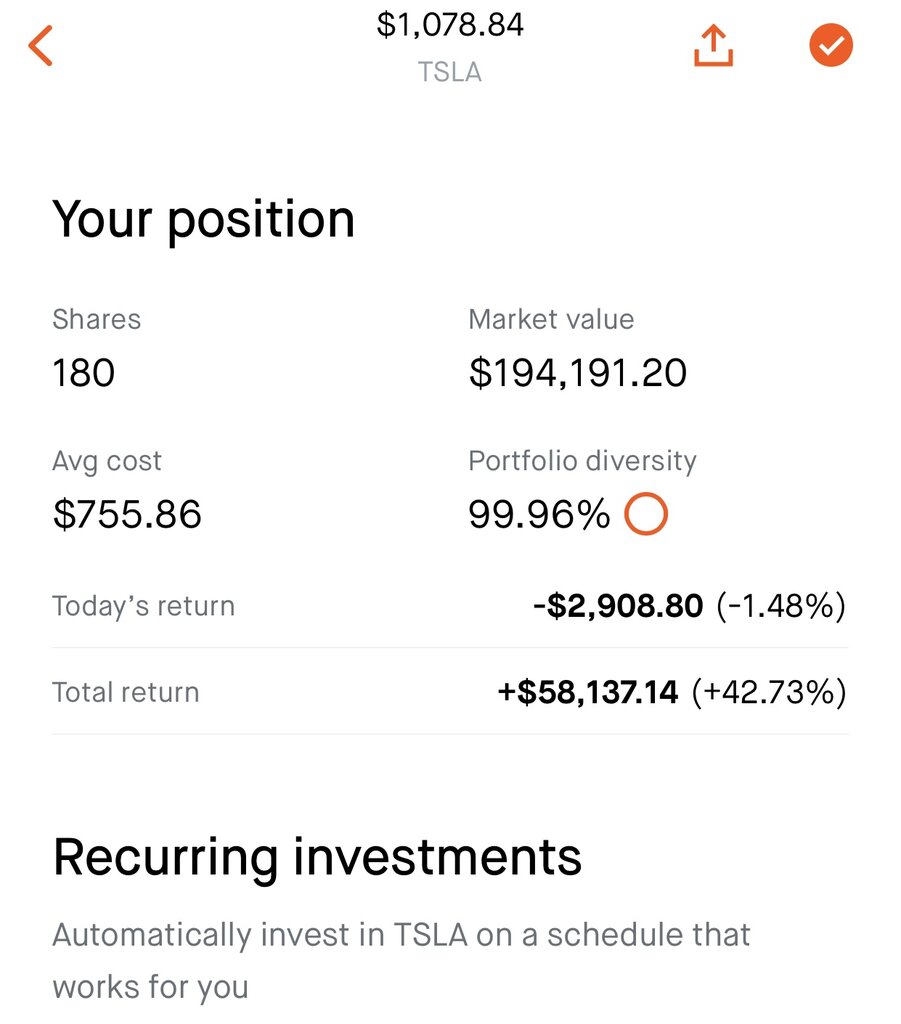Go back using the orange chevron arrow

pos(40,46)
